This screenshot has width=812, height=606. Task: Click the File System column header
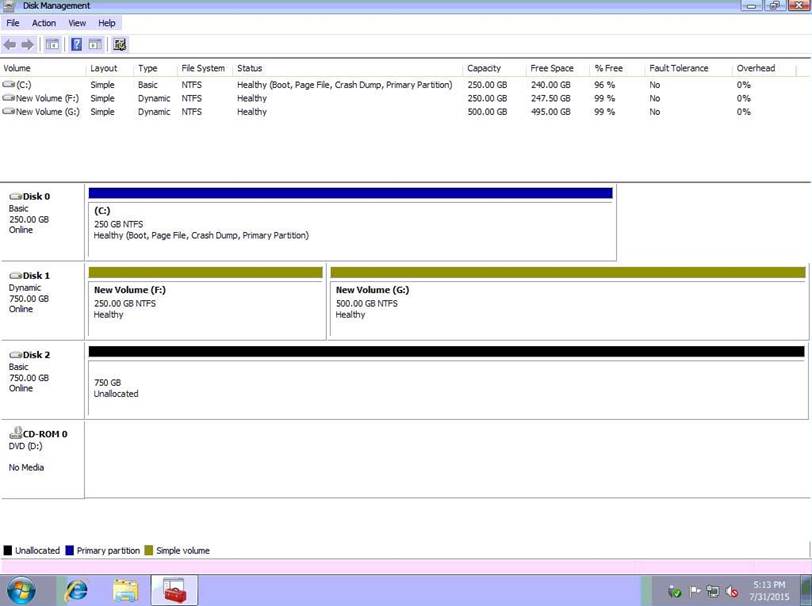(203, 68)
